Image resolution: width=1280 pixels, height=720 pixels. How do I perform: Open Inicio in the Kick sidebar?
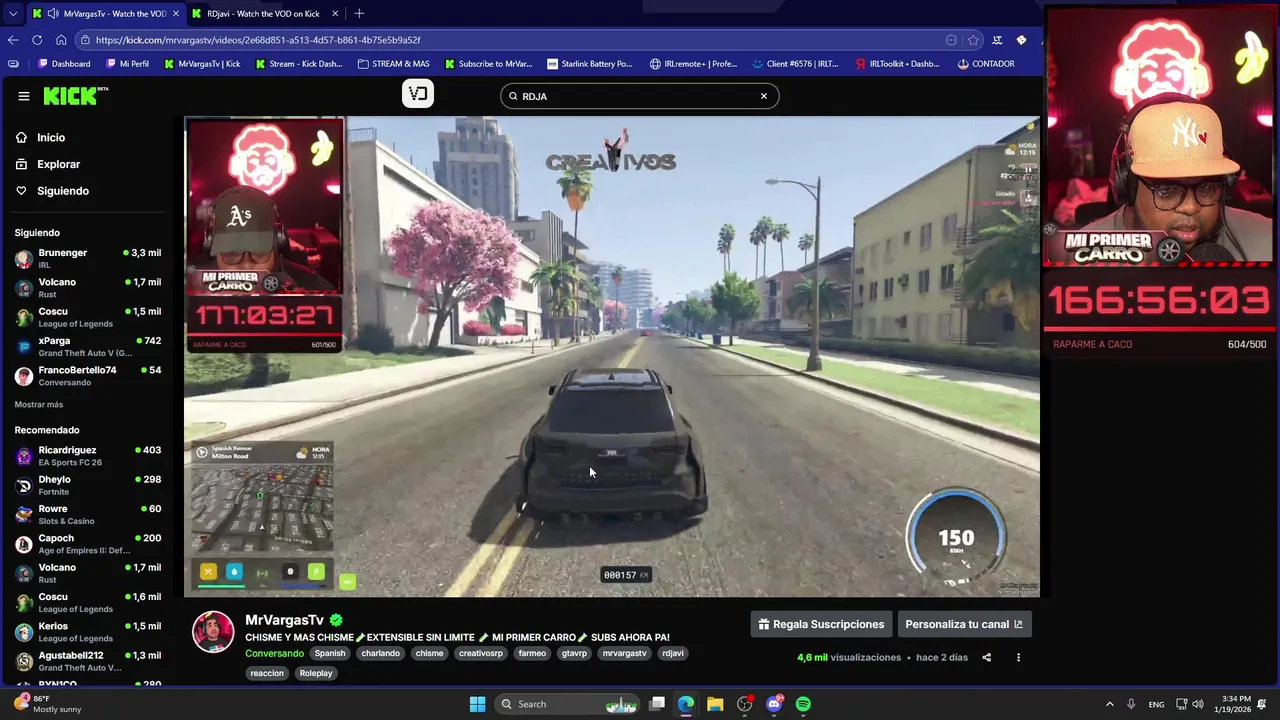click(51, 137)
